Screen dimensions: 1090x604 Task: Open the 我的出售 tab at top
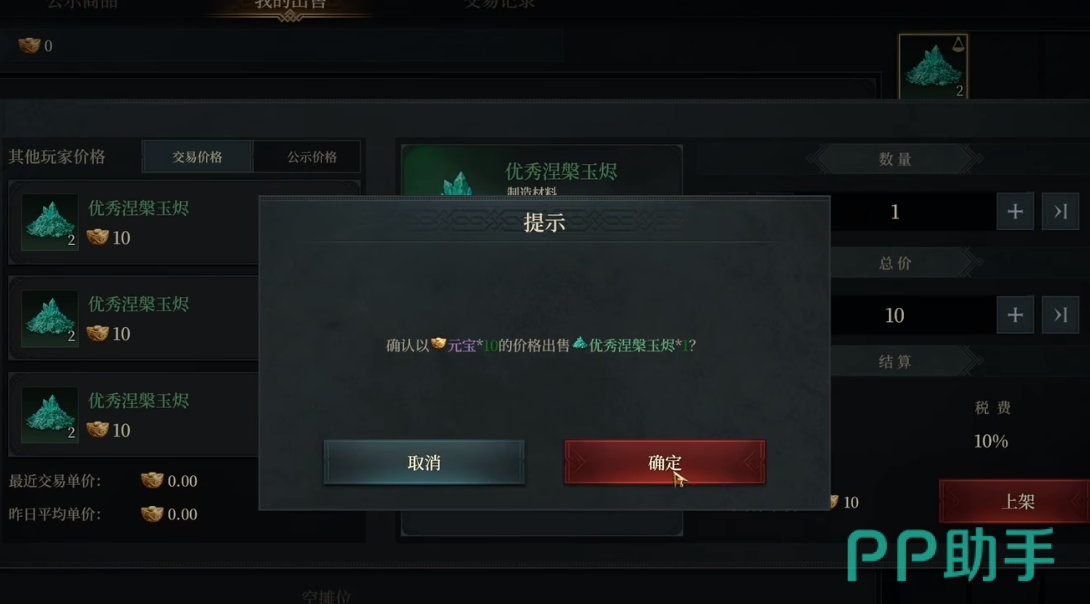tap(290, 4)
